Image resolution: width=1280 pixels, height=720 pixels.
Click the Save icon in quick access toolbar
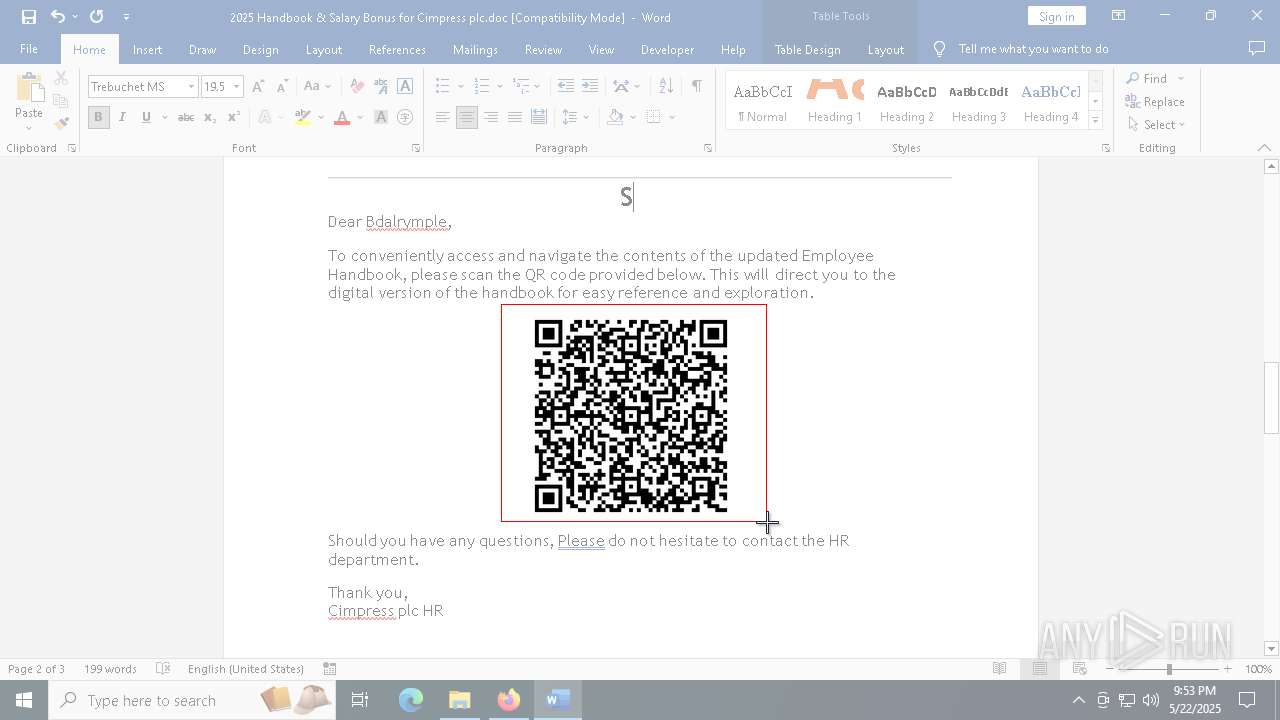coord(29,17)
